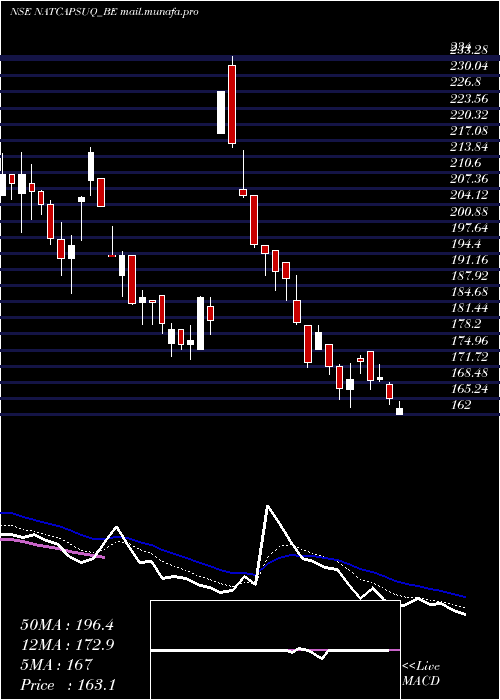This screenshot has height=700, width=500.
Task: Click the <<Live MACD label
Action: point(421,674)
